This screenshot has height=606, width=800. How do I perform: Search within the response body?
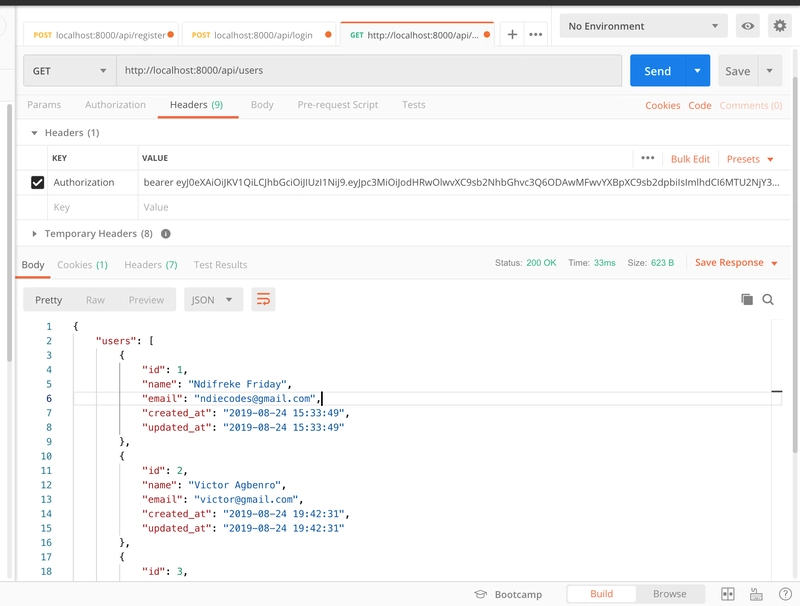click(768, 299)
